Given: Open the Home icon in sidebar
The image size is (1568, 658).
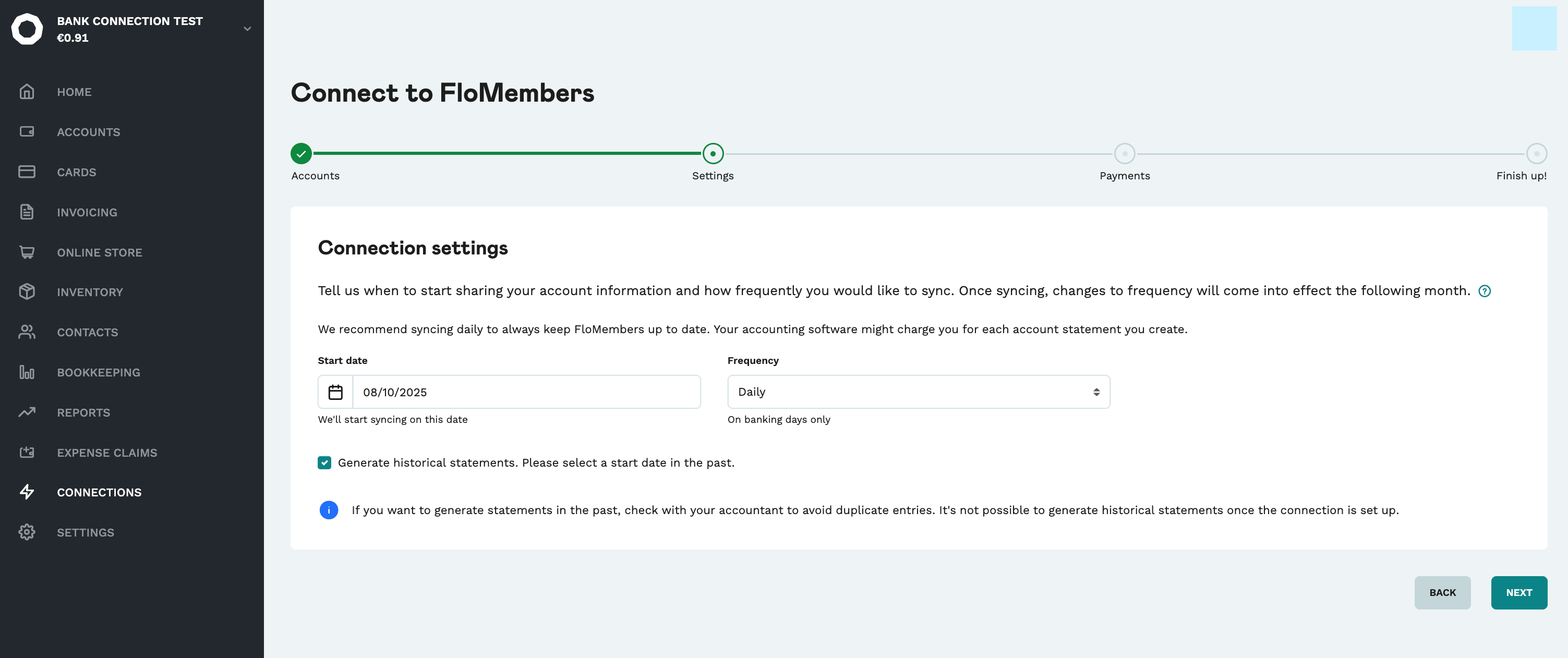Looking at the screenshot, I should 27,91.
